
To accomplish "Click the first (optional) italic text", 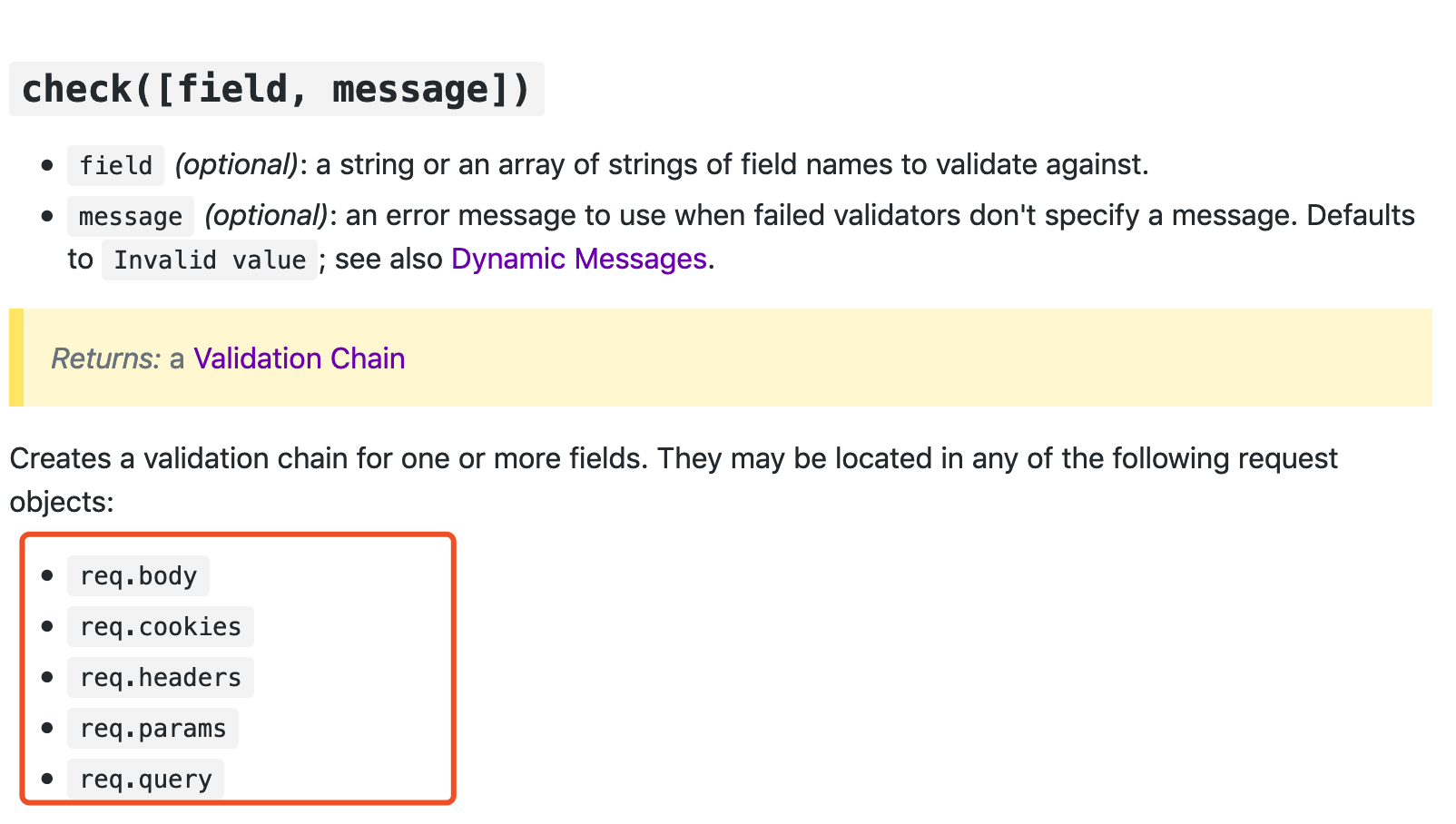I will tap(236, 164).
